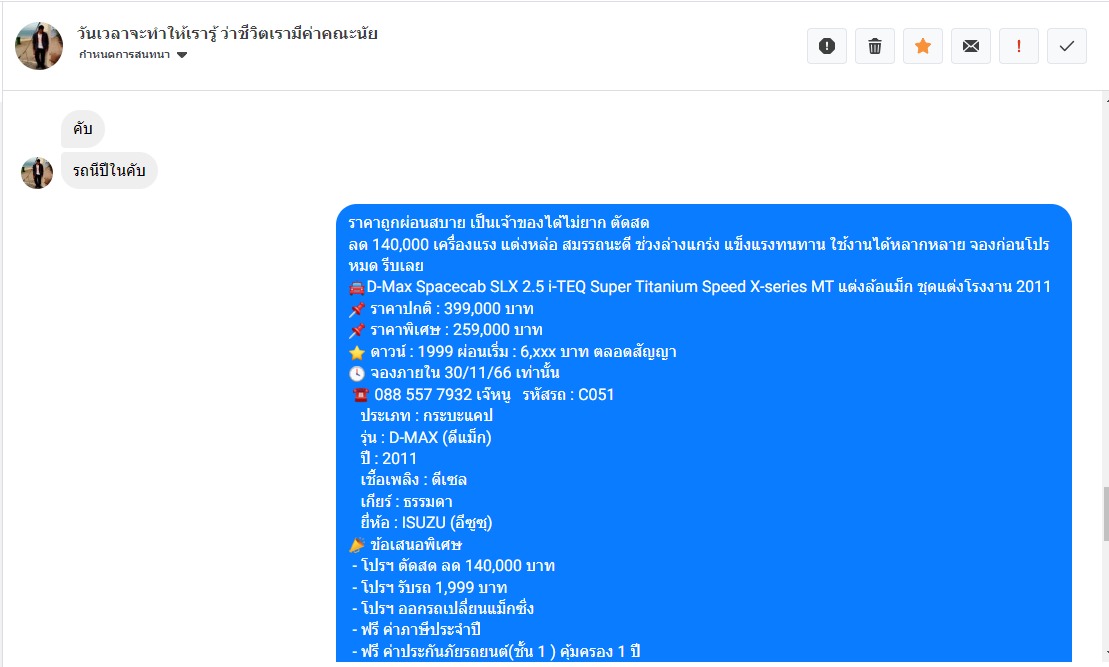The height and width of the screenshot is (667, 1109).
Task: Click the heading 'ข้อเสนอพิเศษ'
Action: 416,545
